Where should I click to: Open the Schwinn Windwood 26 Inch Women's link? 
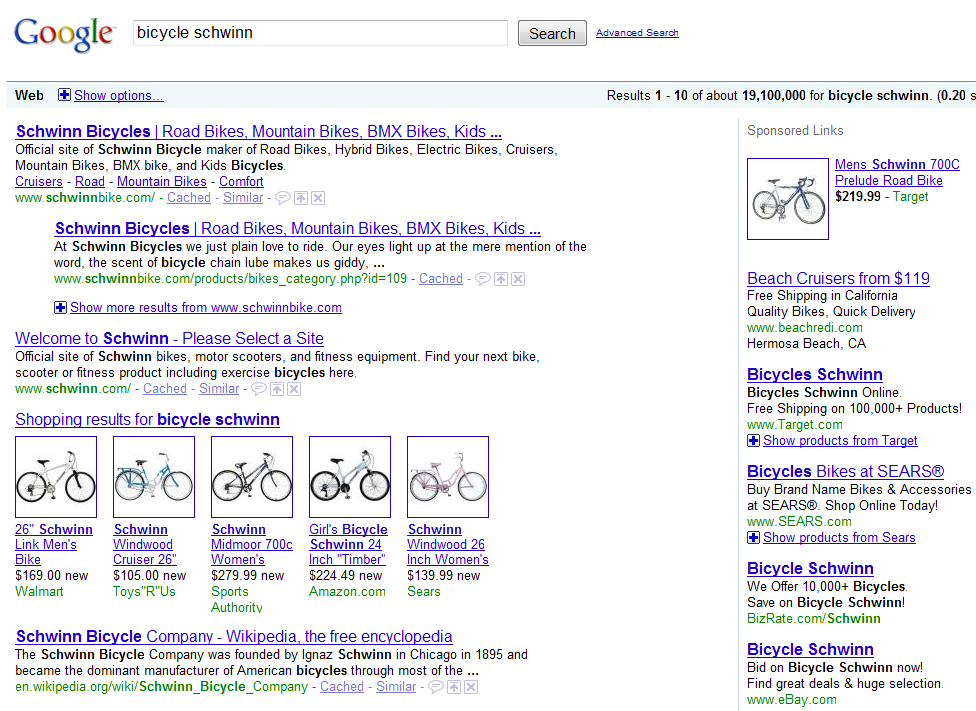pyautogui.click(x=448, y=545)
